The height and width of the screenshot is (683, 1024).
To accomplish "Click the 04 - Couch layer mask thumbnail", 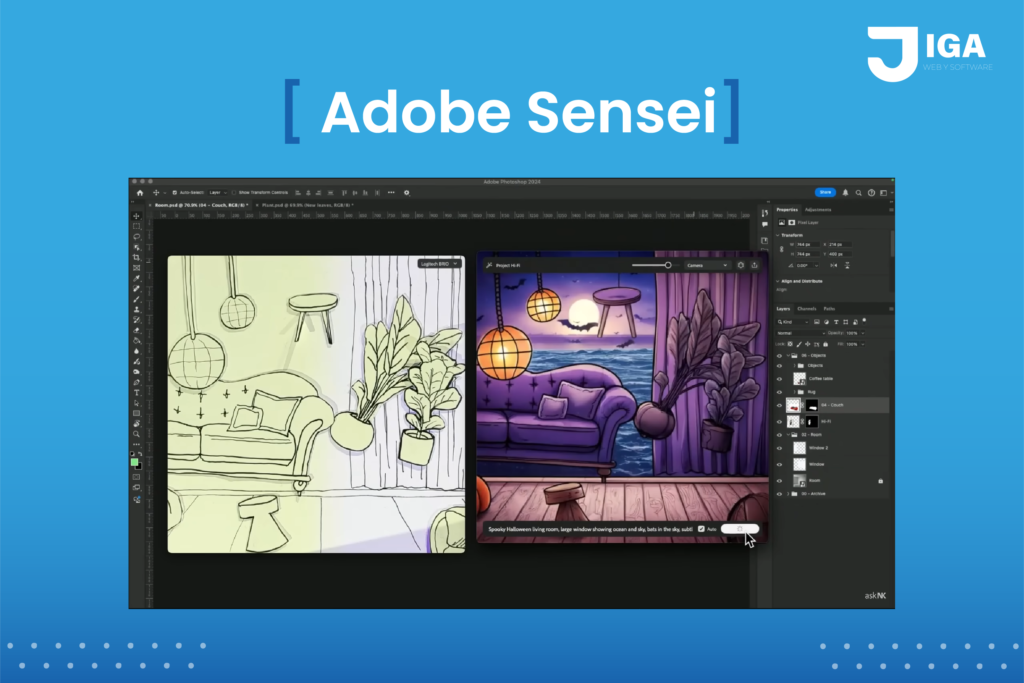I will click(812, 405).
